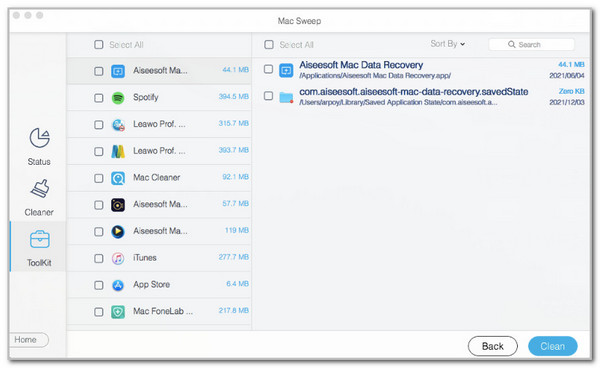The height and width of the screenshot is (368, 600).
Task: Click the Spotify app icon
Action: [118, 98]
